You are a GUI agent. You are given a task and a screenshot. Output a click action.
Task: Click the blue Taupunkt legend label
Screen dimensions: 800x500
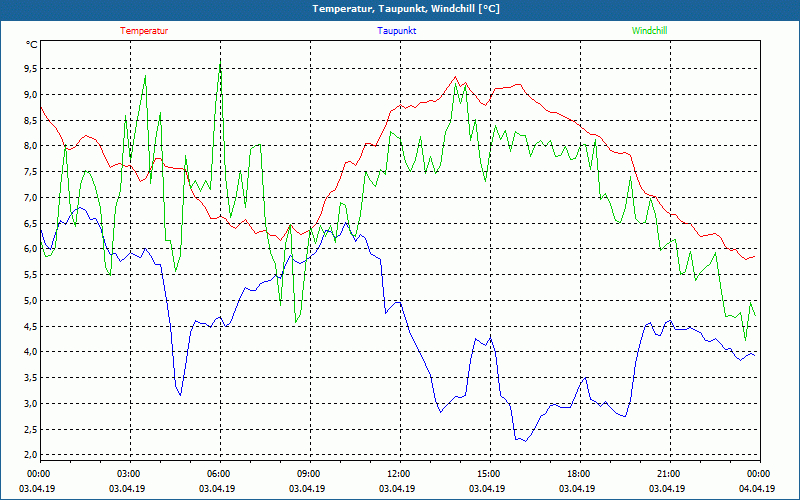tap(397, 31)
